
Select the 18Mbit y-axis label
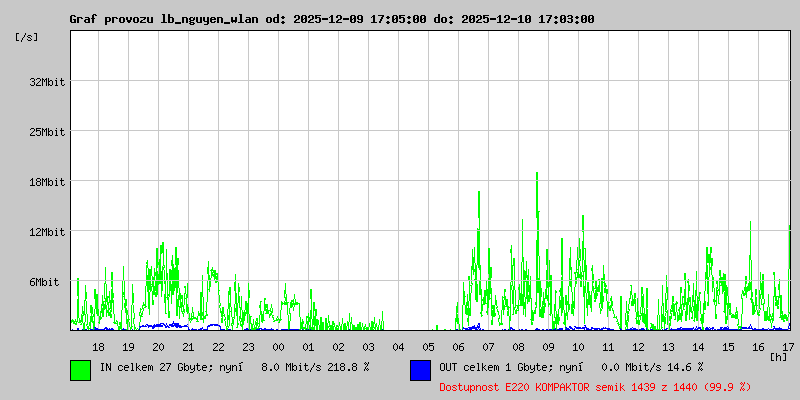click(47, 182)
